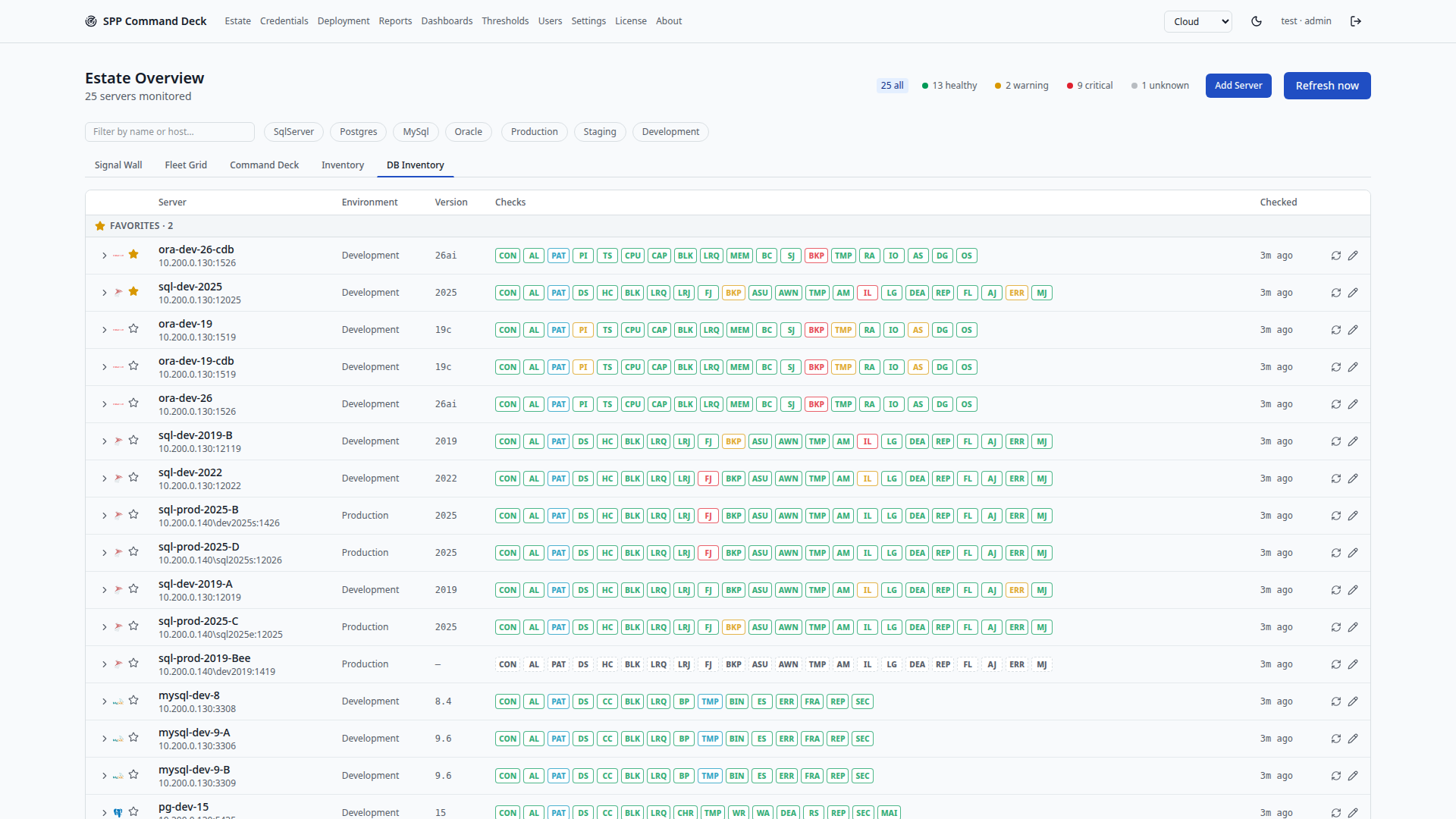Open the Dashboards menu
The image size is (1456, 819).
pos(447,21)
